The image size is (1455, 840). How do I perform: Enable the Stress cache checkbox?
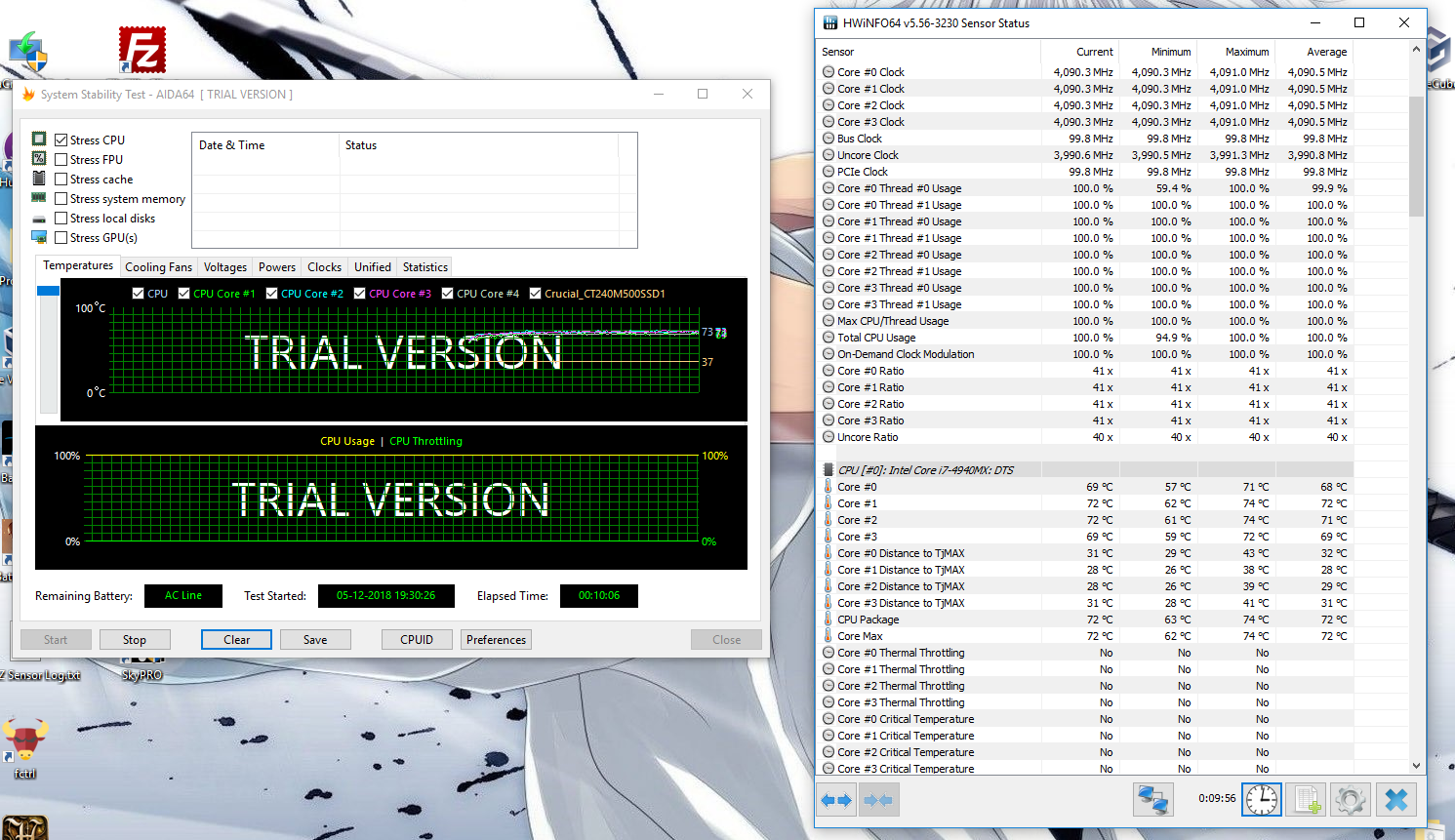tap(61, 180)
